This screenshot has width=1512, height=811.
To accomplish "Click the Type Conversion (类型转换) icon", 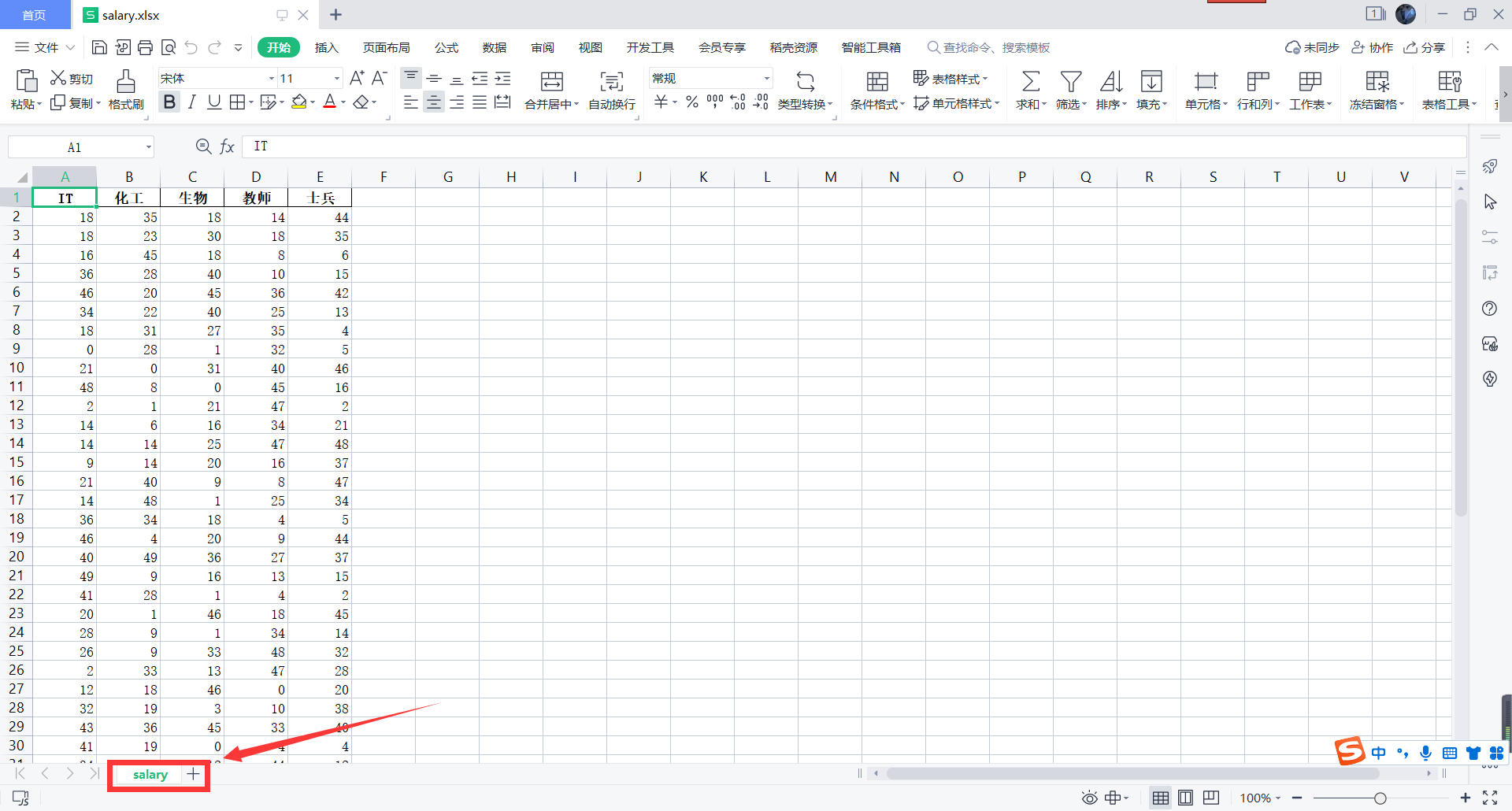I will coord(805,81).
